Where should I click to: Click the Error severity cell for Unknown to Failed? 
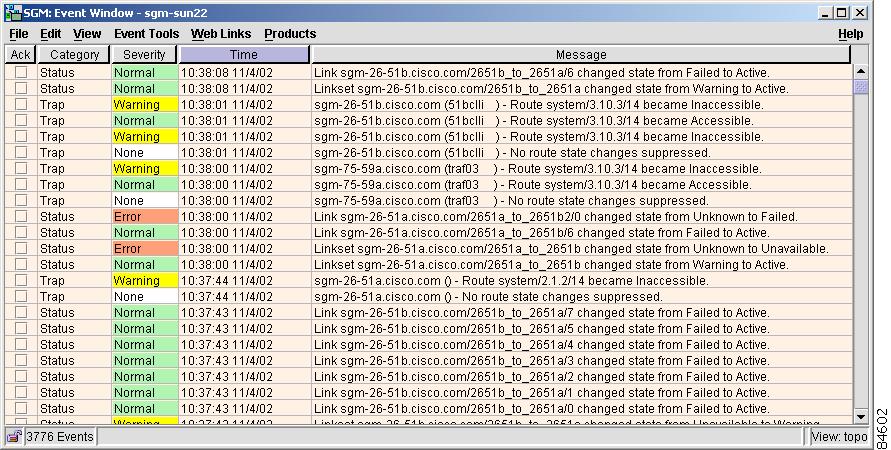[x=145, y=216]
